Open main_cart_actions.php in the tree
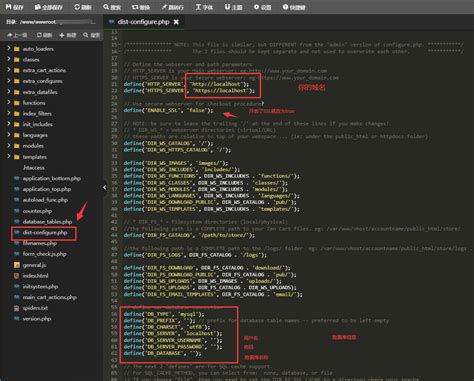Viewport: 474px width, 381px height. pyautogui.click(x=50, y=297)
